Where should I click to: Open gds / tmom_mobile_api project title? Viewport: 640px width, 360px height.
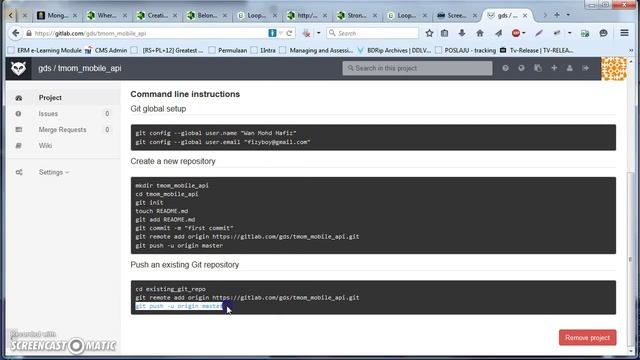[x=80, y=68]
